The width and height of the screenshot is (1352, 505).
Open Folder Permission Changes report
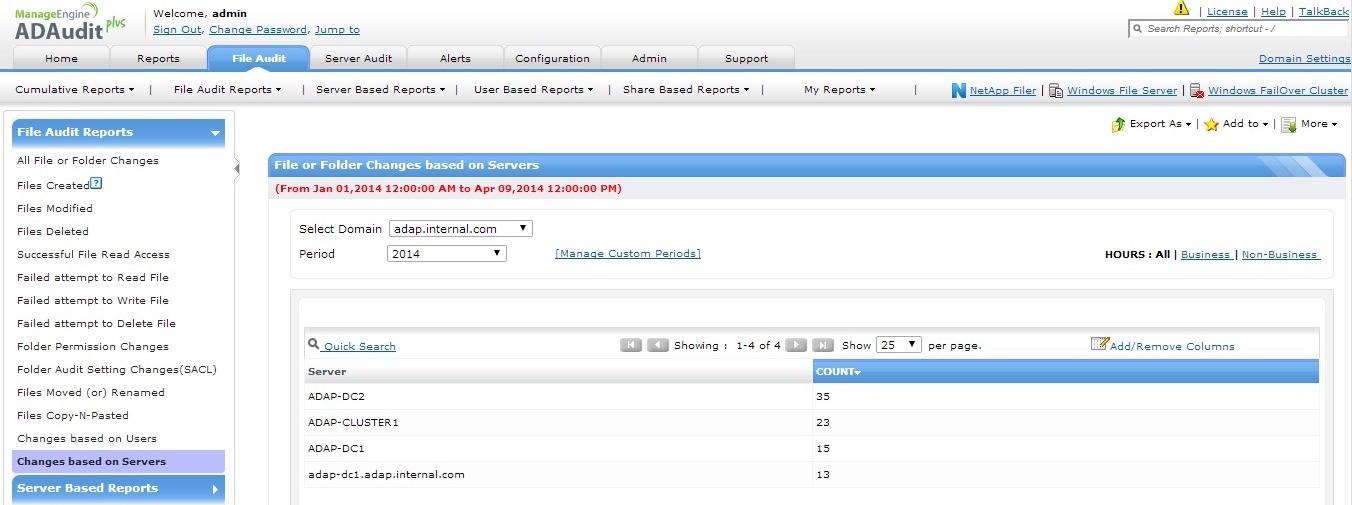coord(93,346)
